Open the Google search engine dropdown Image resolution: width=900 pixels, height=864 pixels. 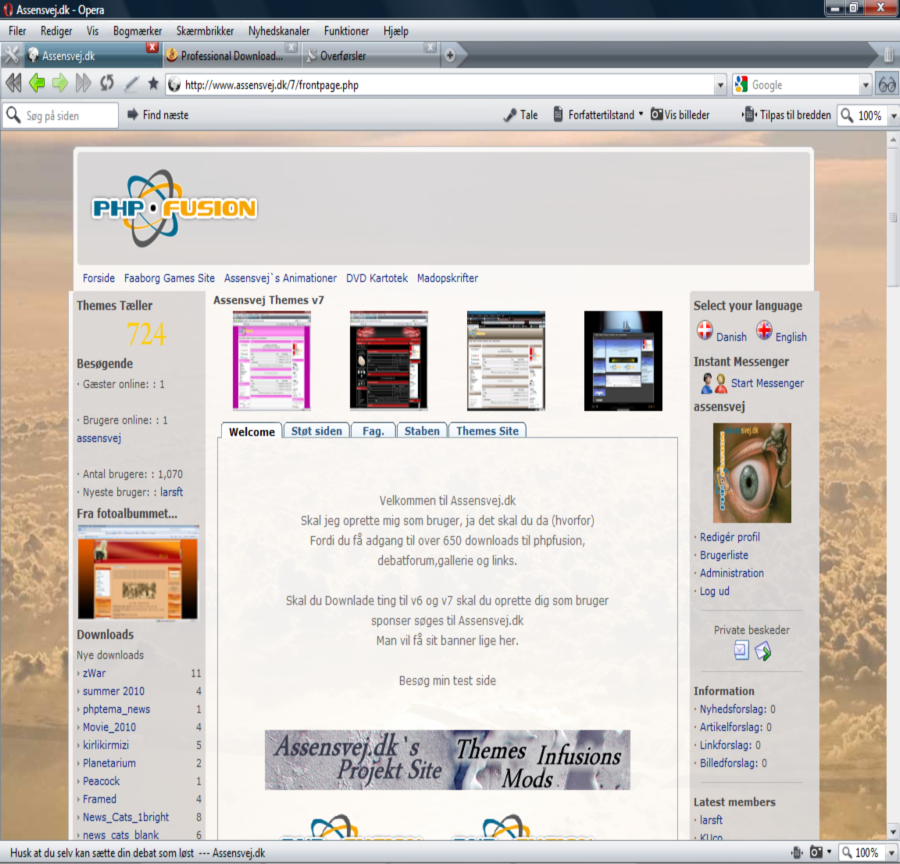click(x=866, y=86)
